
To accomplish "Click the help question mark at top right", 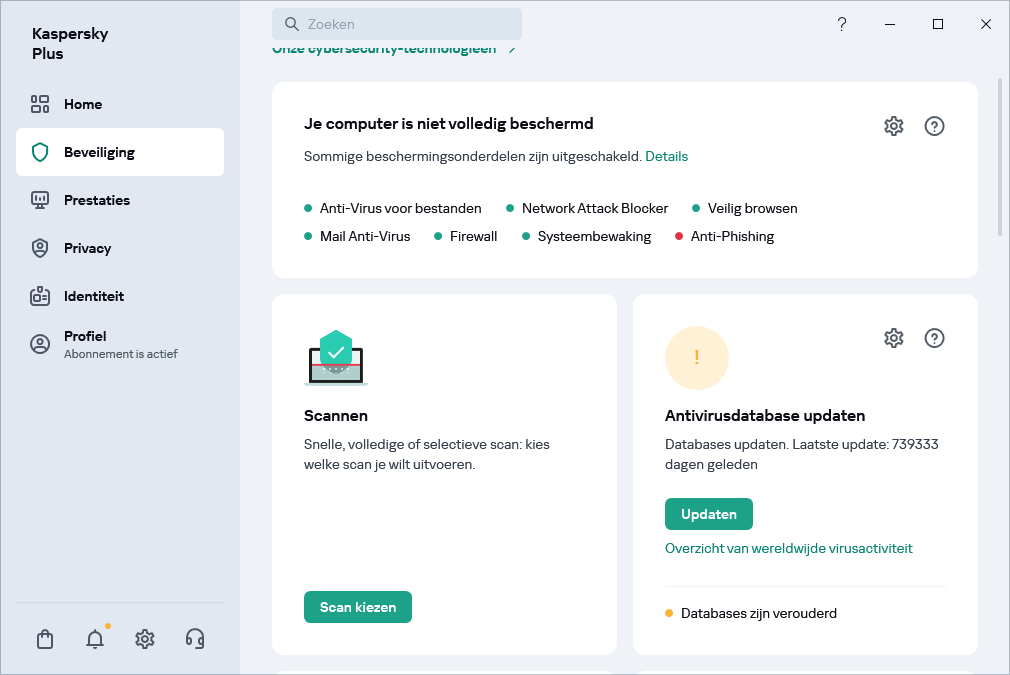I will coord(842,23).
